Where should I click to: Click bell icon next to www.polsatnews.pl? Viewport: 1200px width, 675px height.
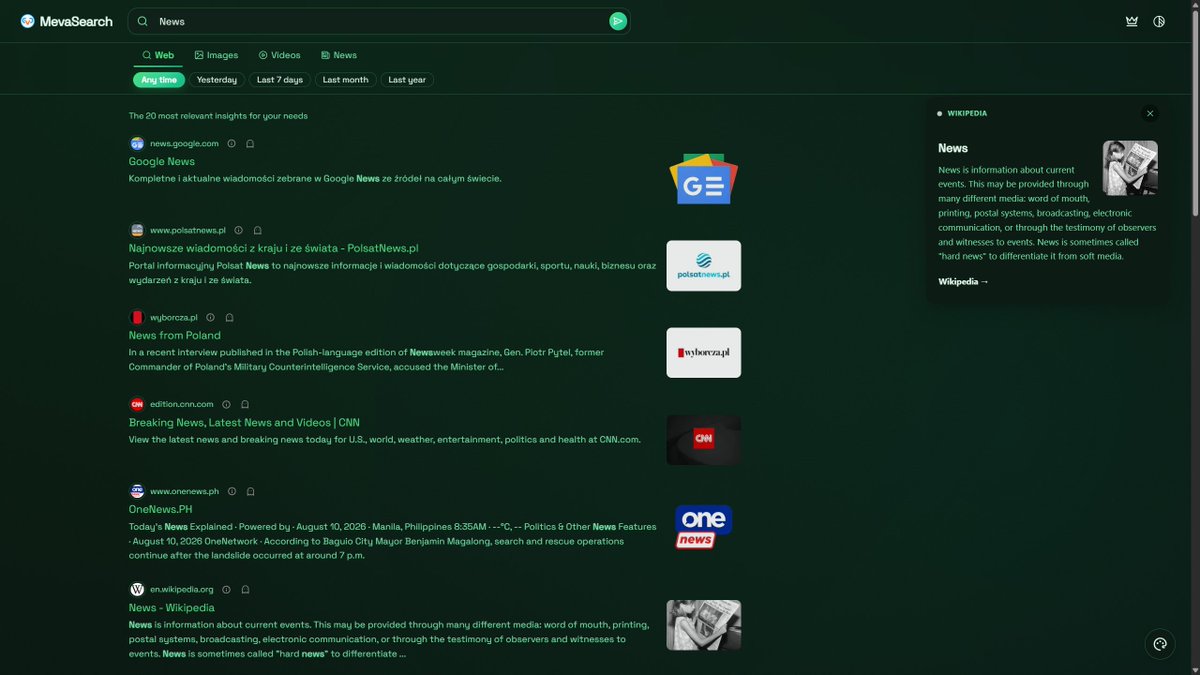[x=257, y=230]
